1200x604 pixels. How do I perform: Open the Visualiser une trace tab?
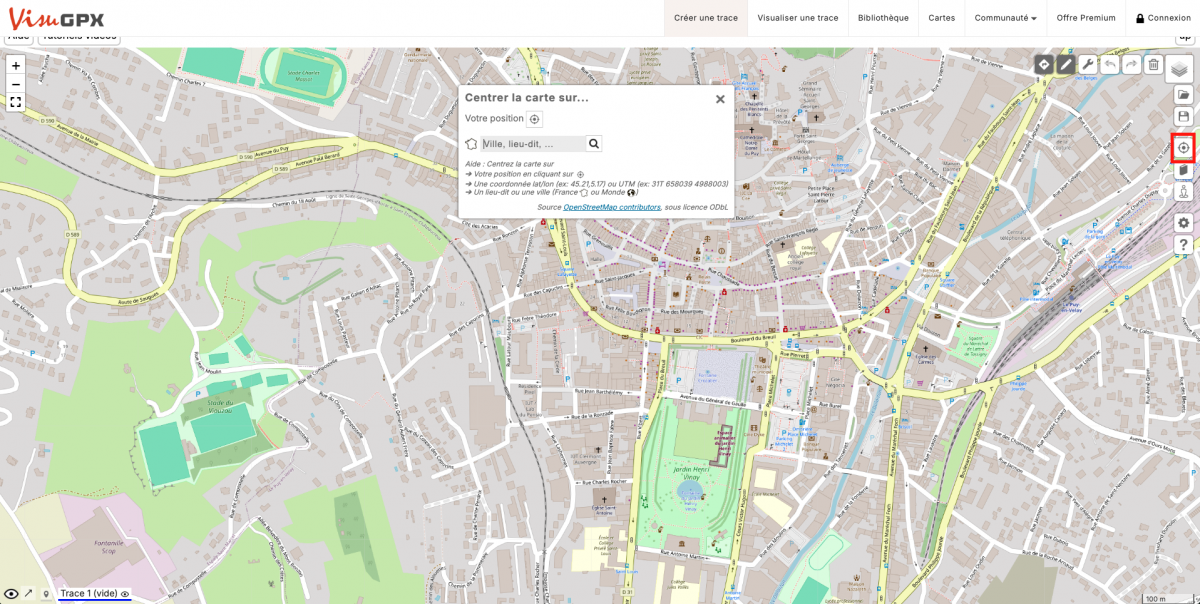click(x=797, y=18)
